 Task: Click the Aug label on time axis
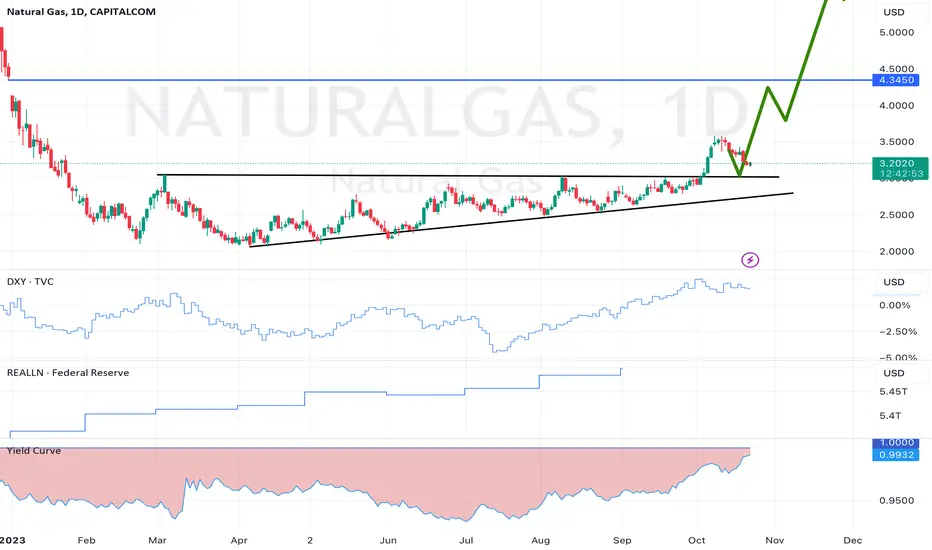pyautogui.click(x=540, y=540)
